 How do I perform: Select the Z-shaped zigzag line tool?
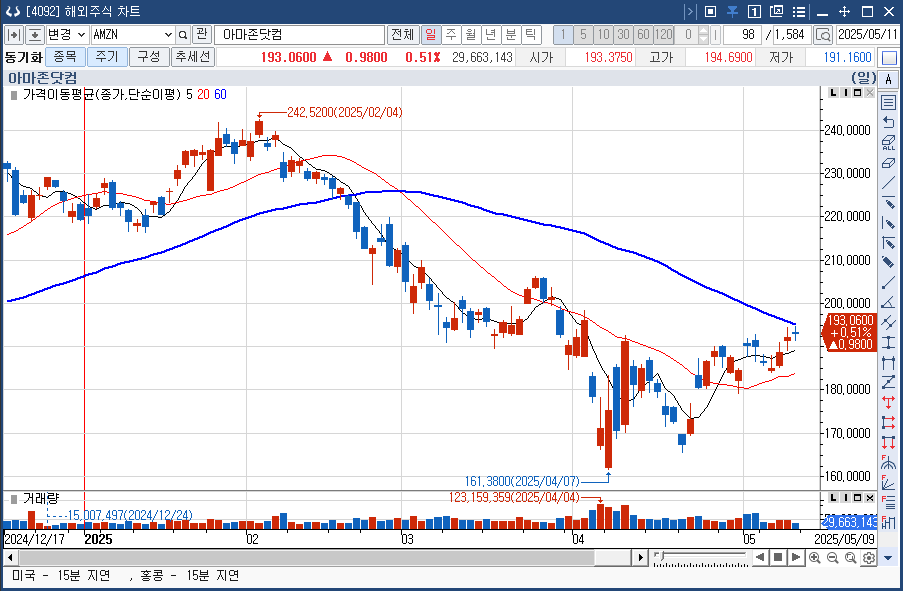click(888, 382)
